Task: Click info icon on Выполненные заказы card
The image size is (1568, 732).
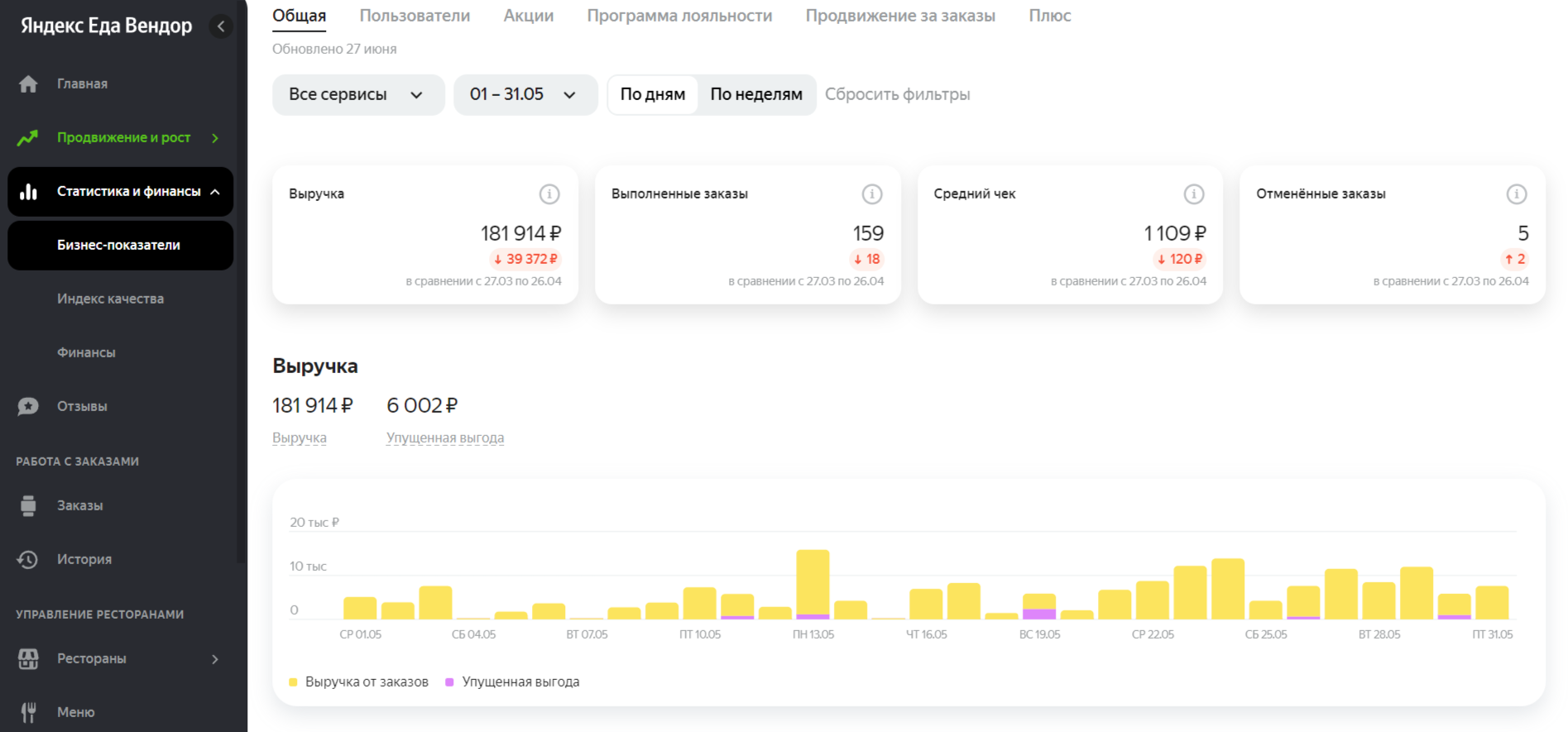Action: point(872,194)
